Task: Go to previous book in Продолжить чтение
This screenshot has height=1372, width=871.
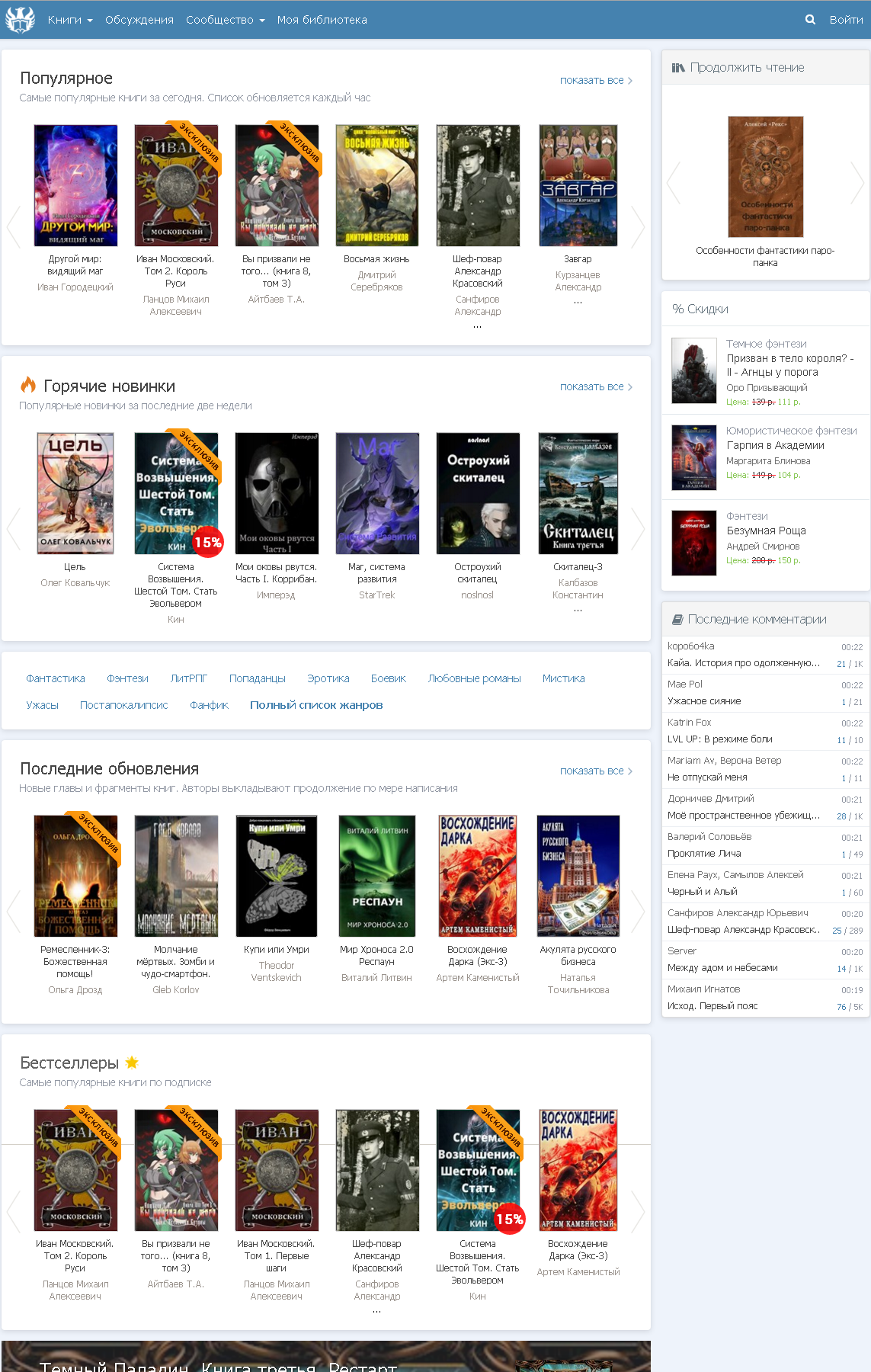Action: [x=674, y=183]
